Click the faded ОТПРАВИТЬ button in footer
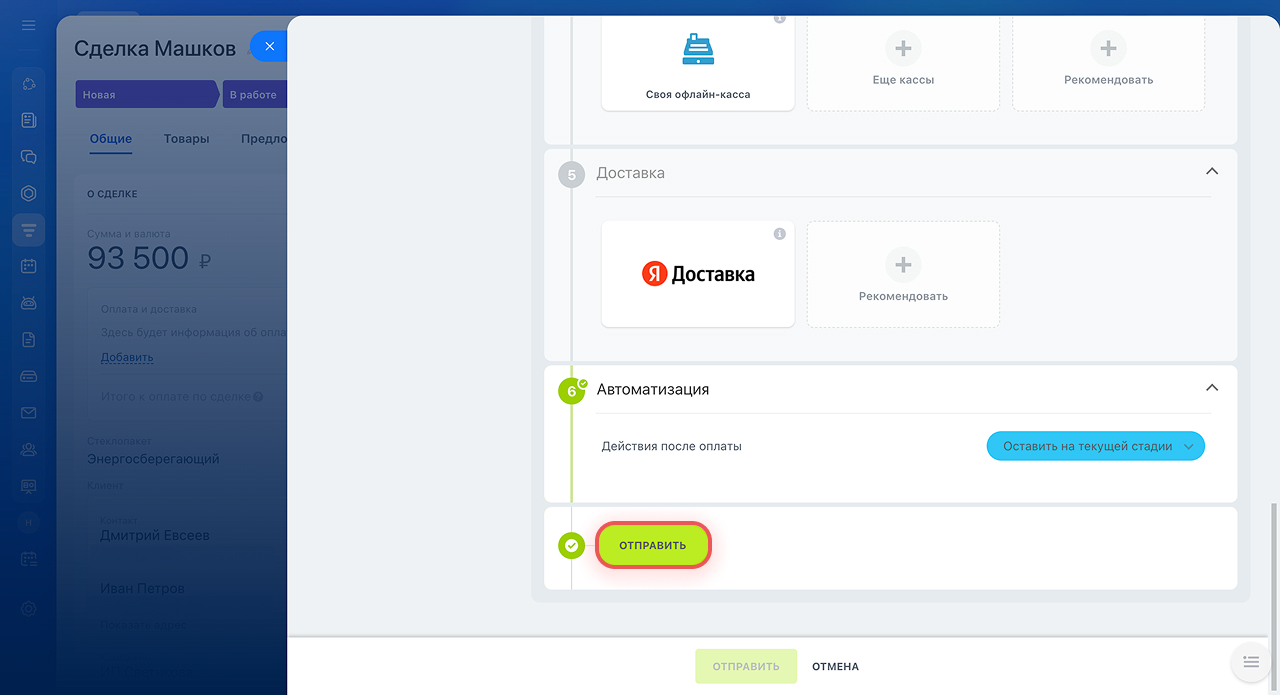 click(746, 666)
